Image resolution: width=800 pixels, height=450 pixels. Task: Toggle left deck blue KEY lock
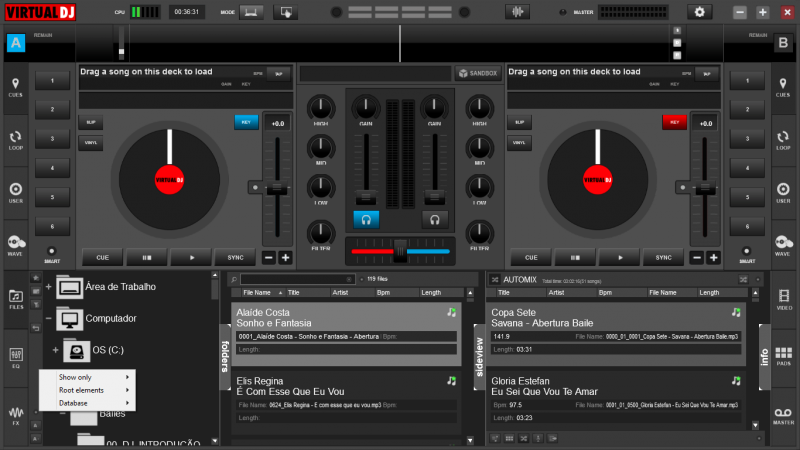click(246, 122)
